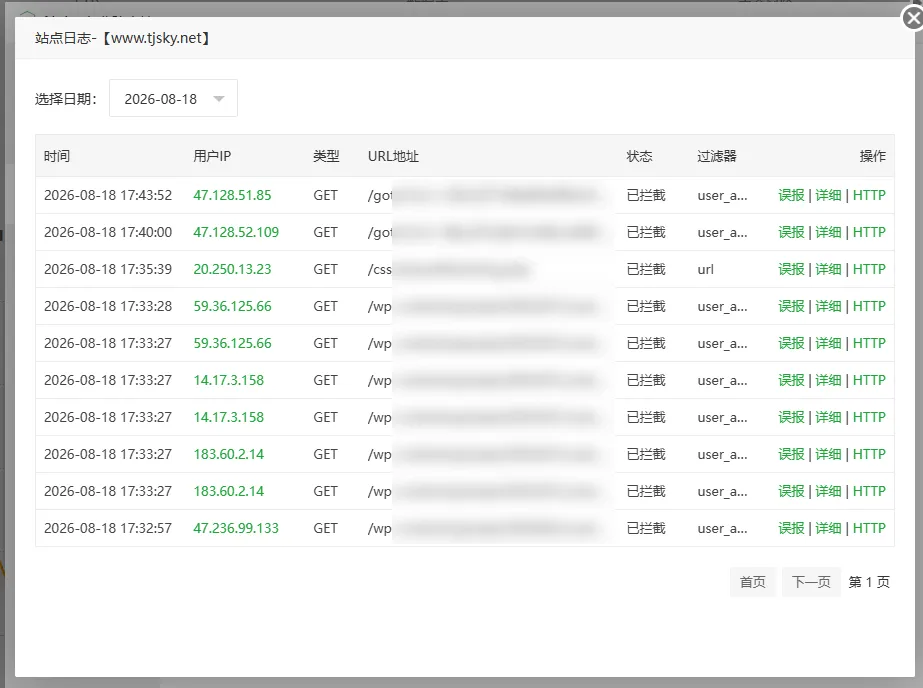This screenshot has height=688, width=923.
Task: Click the 时间 column header
Action: click(57, 156)
